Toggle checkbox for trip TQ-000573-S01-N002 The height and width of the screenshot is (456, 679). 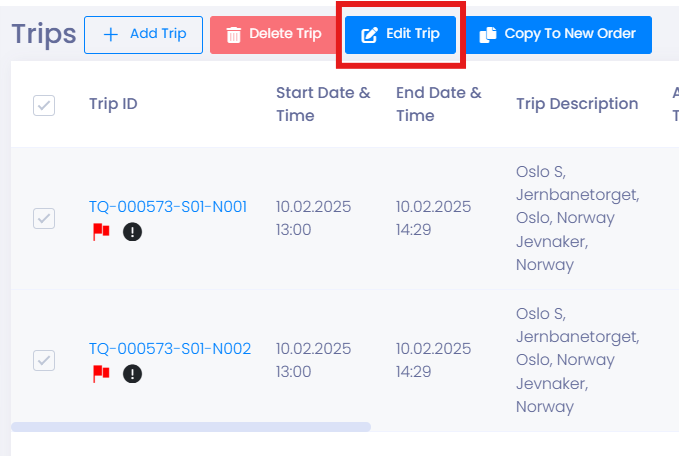[x=44, y=360]
